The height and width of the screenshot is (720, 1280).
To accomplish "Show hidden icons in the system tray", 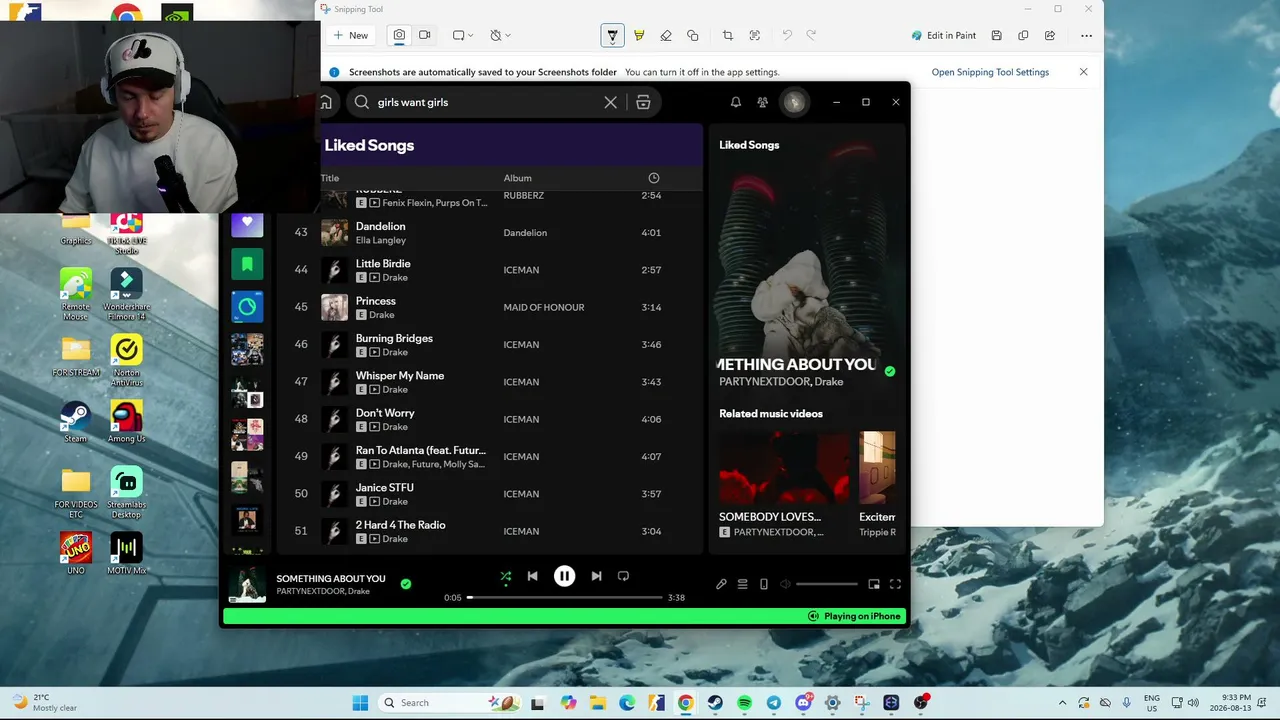I will point(1062,703).
